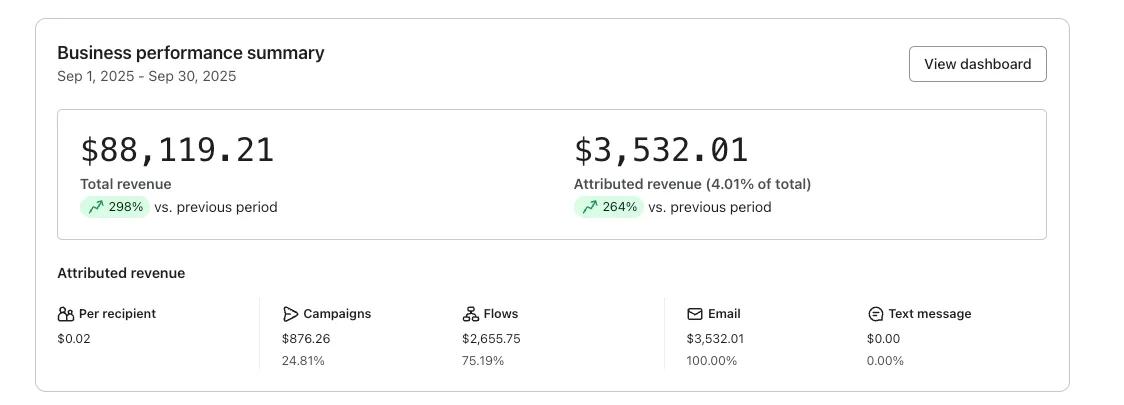Click the Email envelope icon
1124x405 pixels.
pos(695,314)
